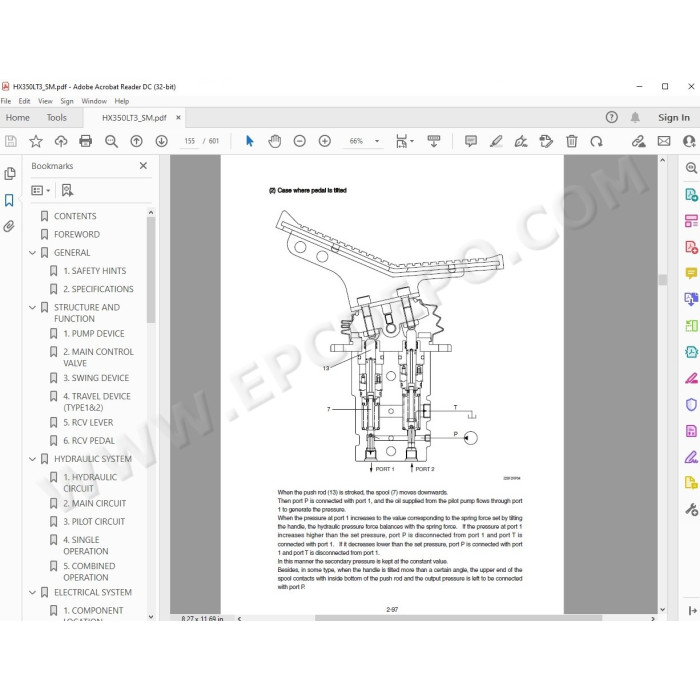Image resolution: width=700 pixels, height=700 pixels.
Task: Go to previous page arrow
Action: pos(136,142)
